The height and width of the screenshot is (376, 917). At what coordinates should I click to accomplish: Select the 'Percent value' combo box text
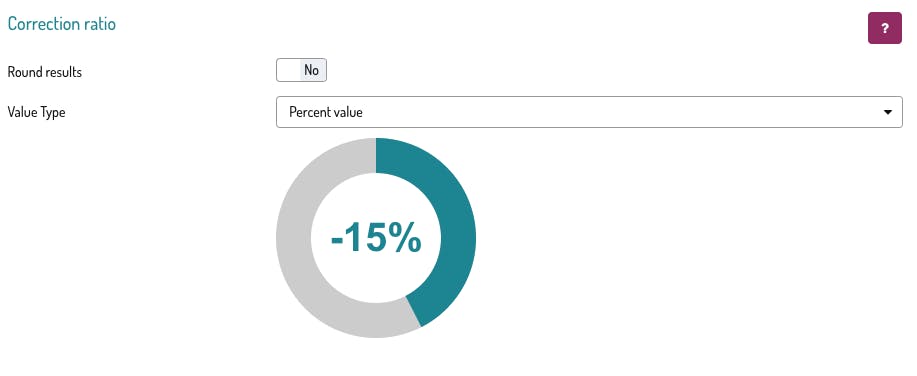(x=326, y=112)
